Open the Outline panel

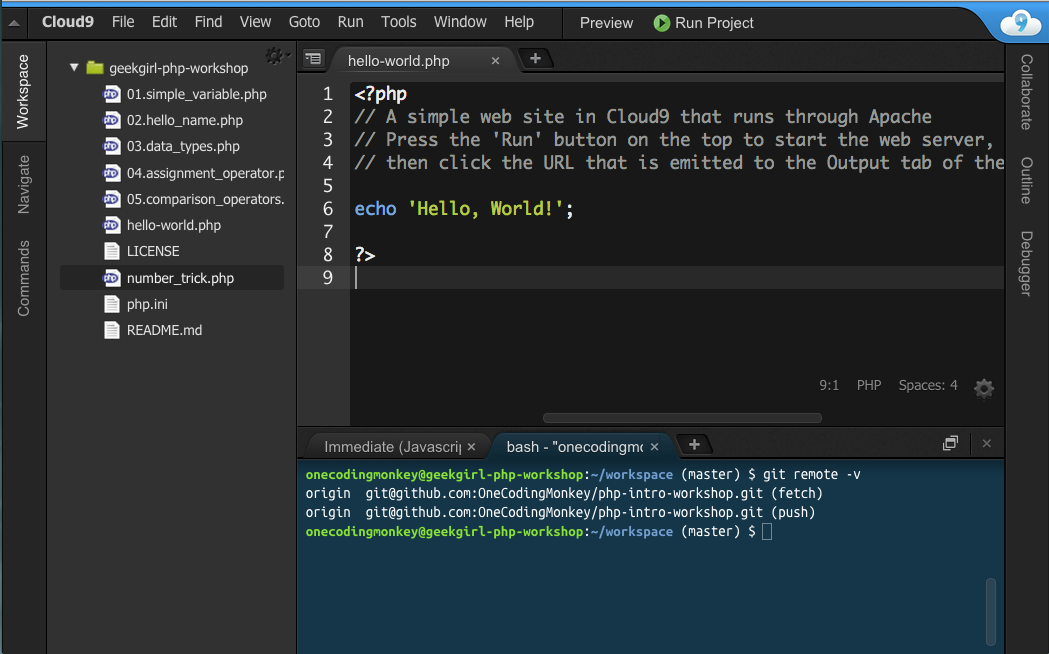[1026, 181]
